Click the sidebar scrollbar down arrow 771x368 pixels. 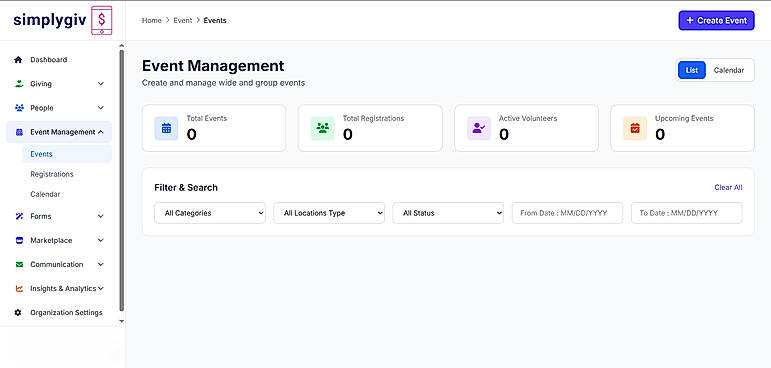coord(121,321)
